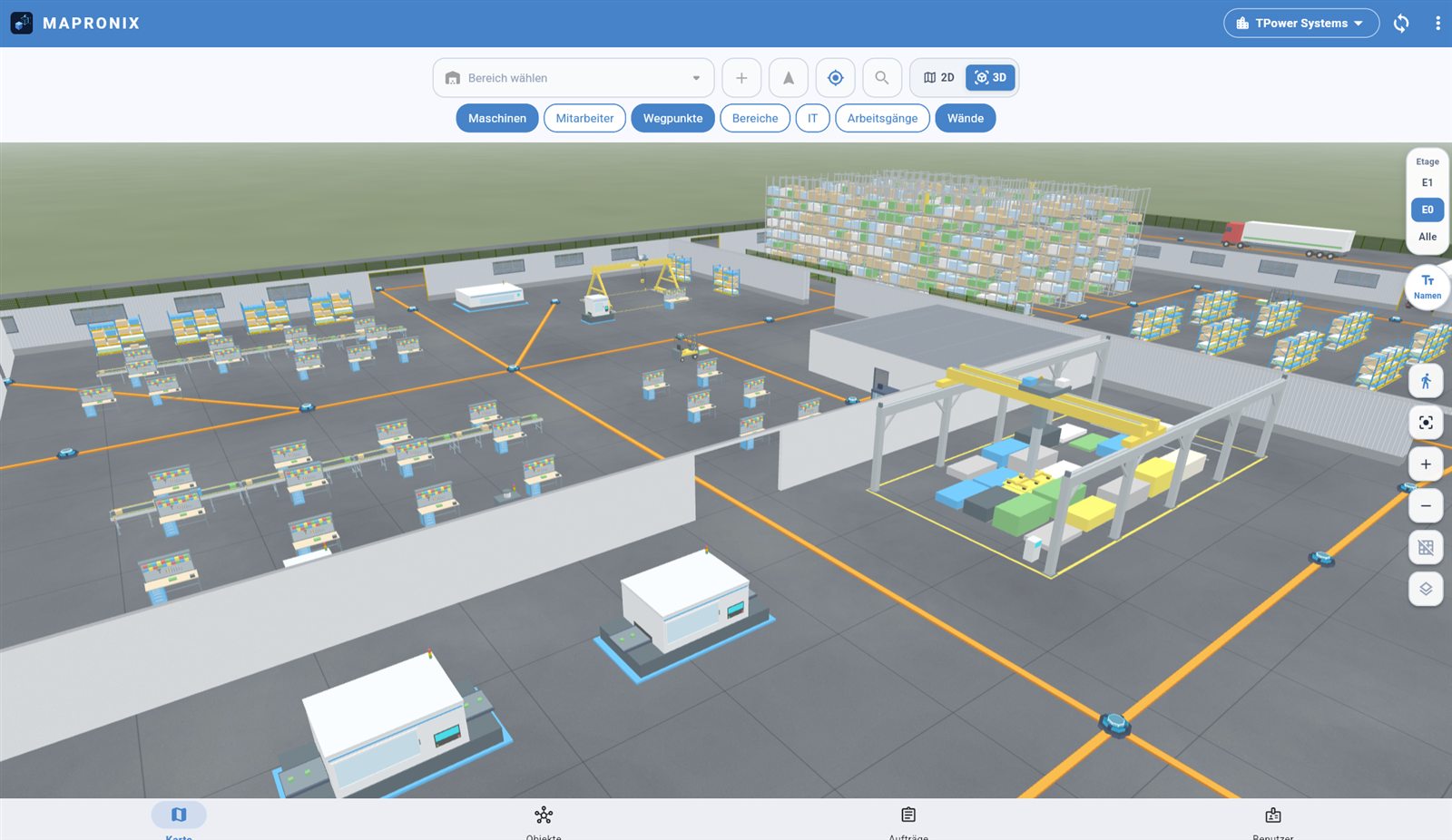Show all floors with Alle
Viewport: 1452px width, 840px height.
click(1427, 237)
